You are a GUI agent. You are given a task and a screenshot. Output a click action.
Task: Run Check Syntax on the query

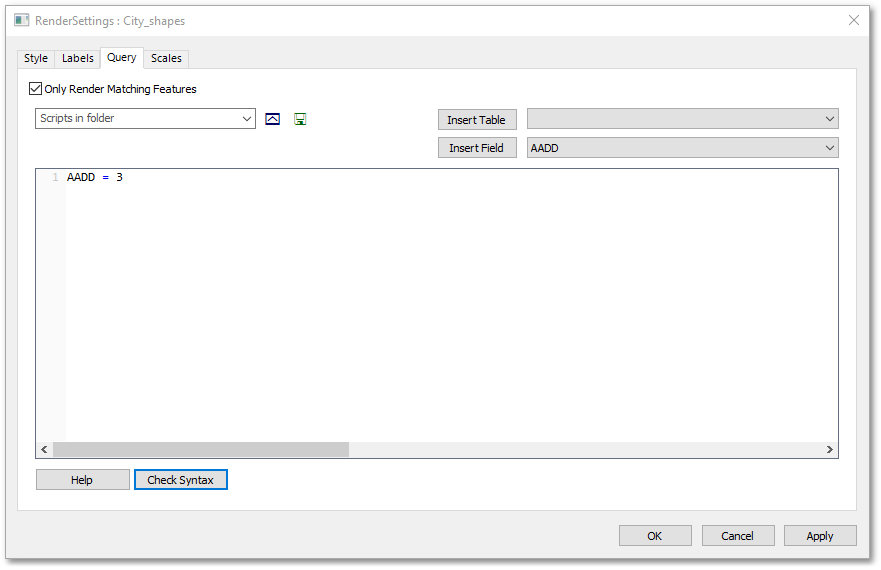click(181, 480)
